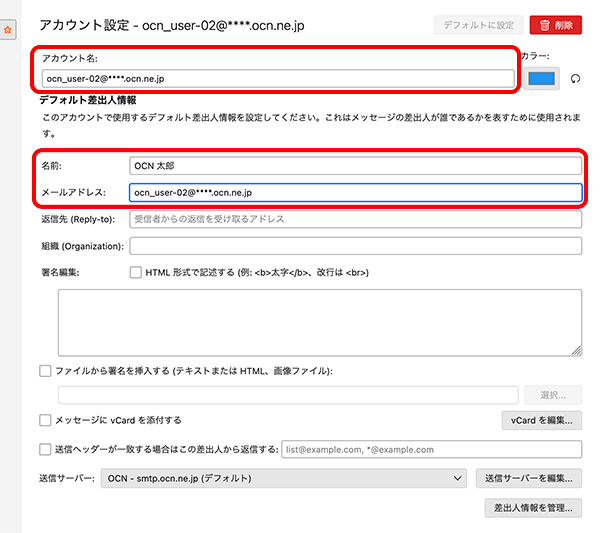Viewport: 600px width, 533px height.
Task: Click the trash icon on the 削除 button
Action: point(543,24)
